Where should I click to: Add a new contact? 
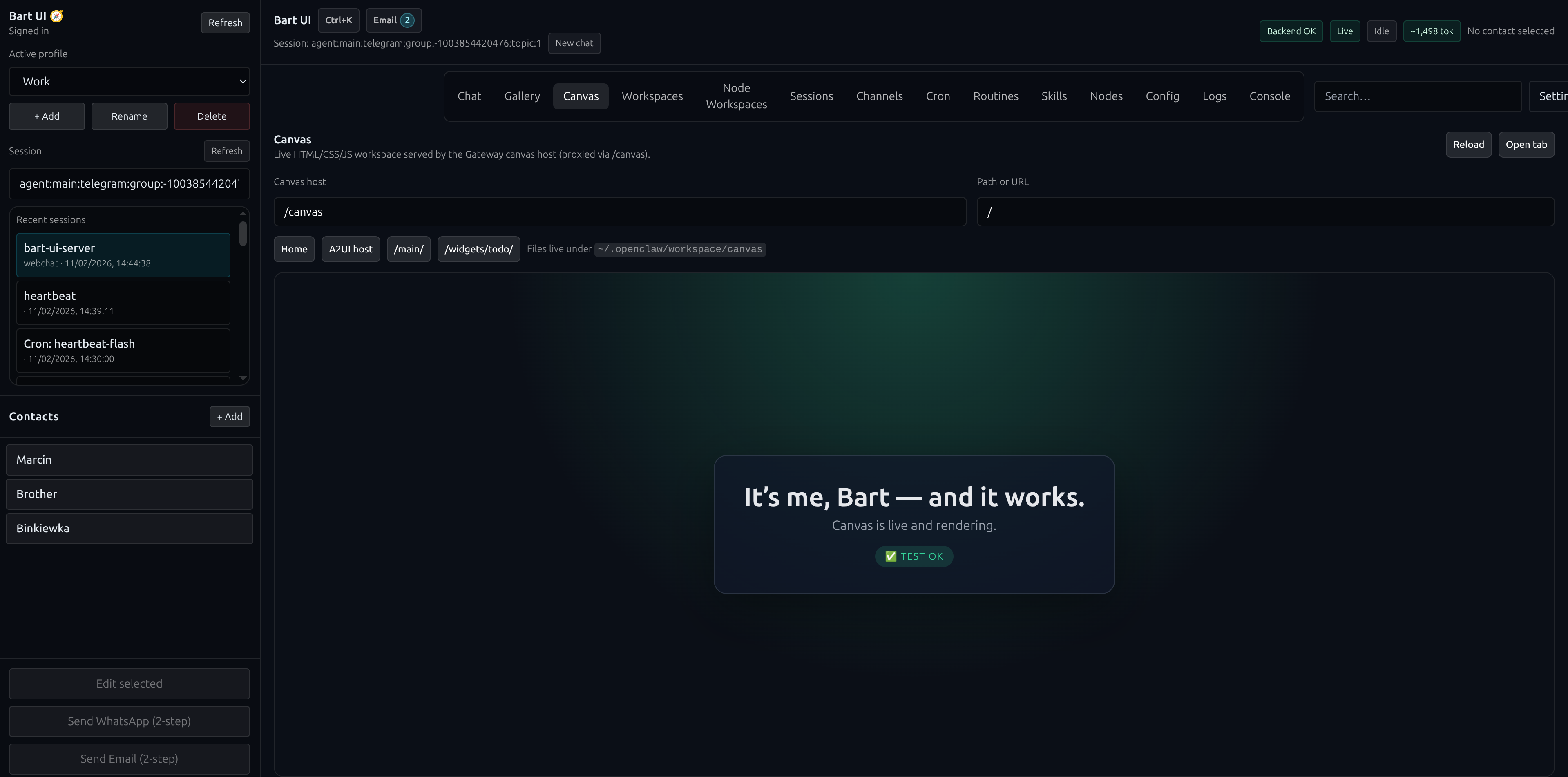(230, 417)
